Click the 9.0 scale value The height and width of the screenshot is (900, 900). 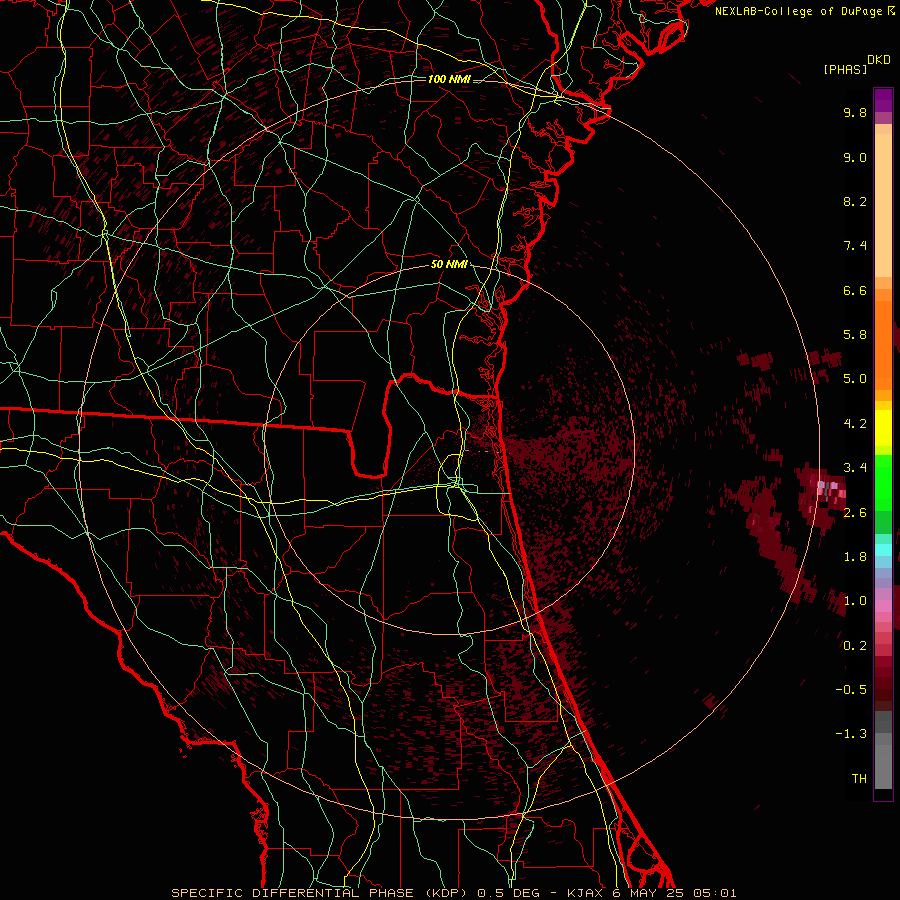[855, 157]
